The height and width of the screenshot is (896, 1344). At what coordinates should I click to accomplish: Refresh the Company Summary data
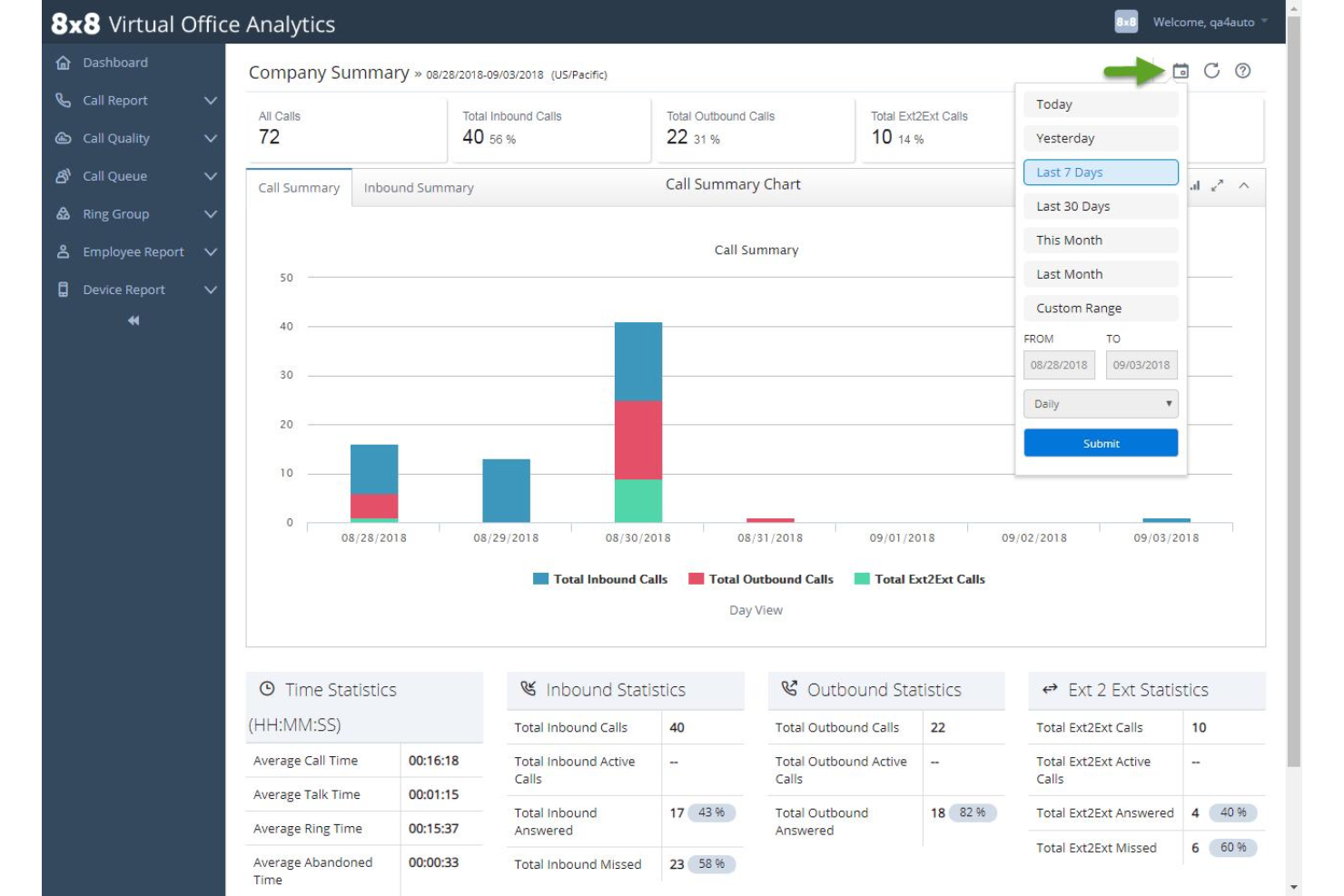coord(1211,71)
